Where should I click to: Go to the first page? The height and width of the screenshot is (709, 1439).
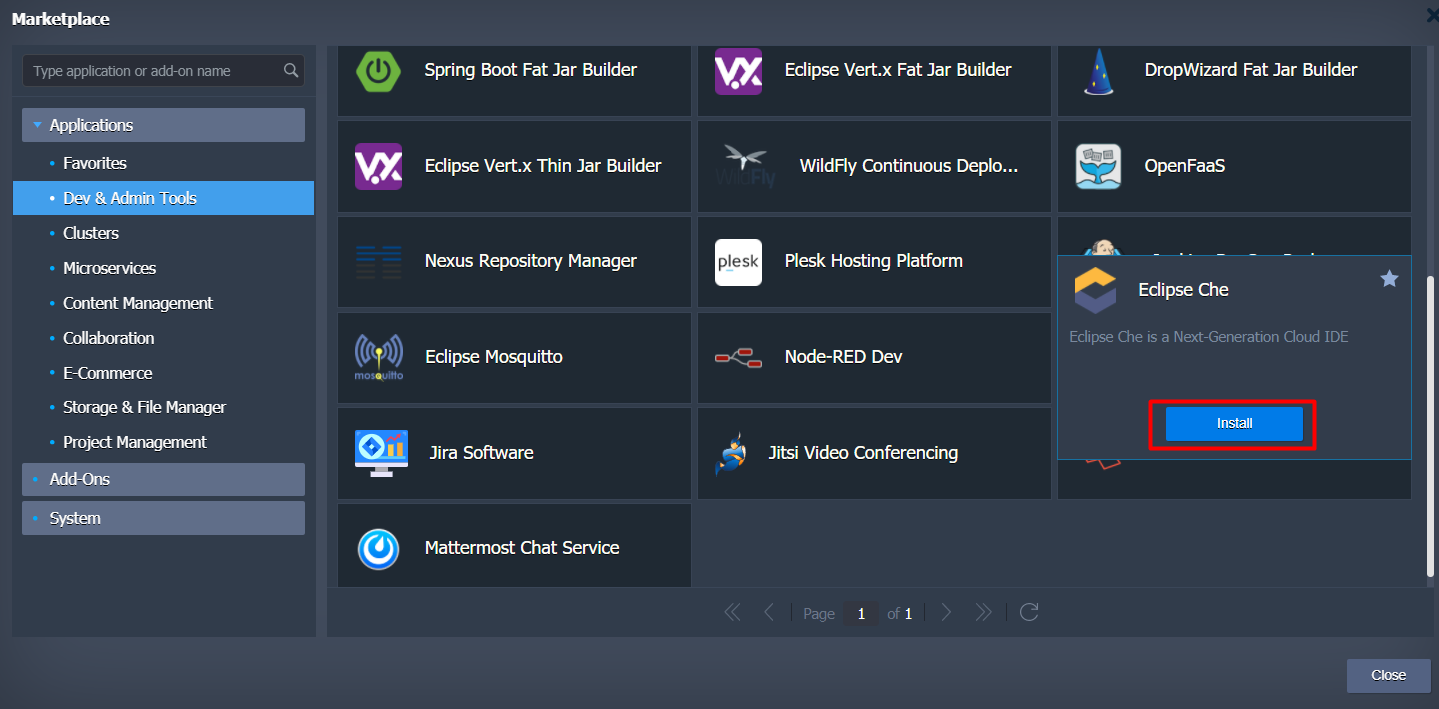732,612
